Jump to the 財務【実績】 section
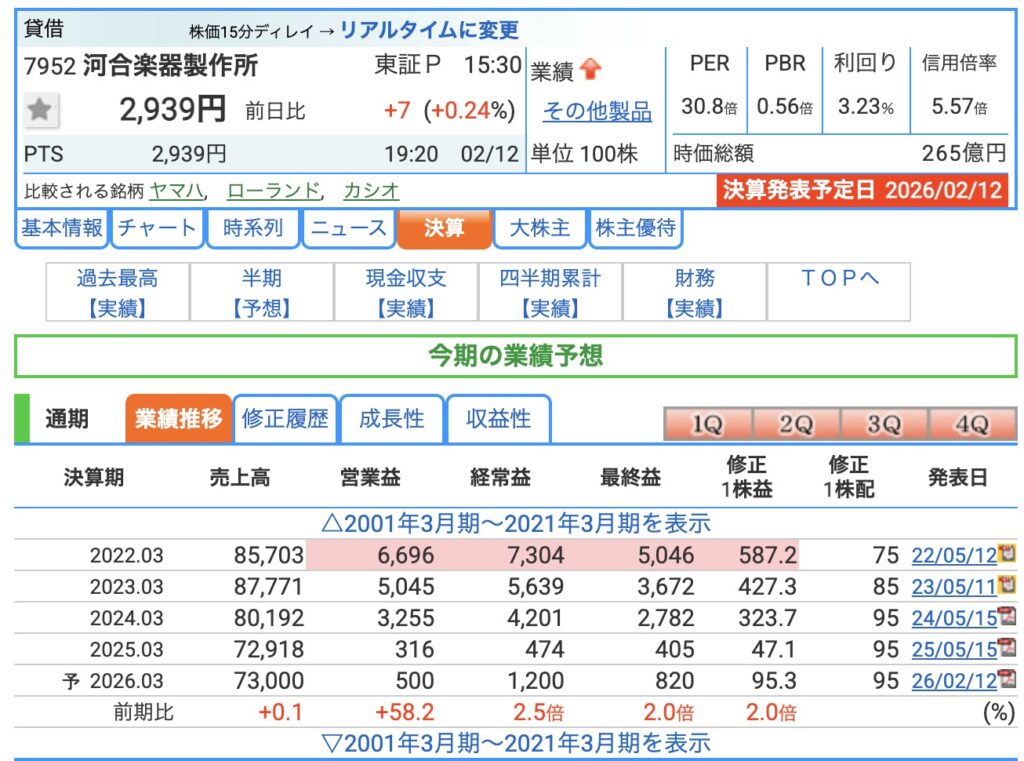 click(694, 292)
